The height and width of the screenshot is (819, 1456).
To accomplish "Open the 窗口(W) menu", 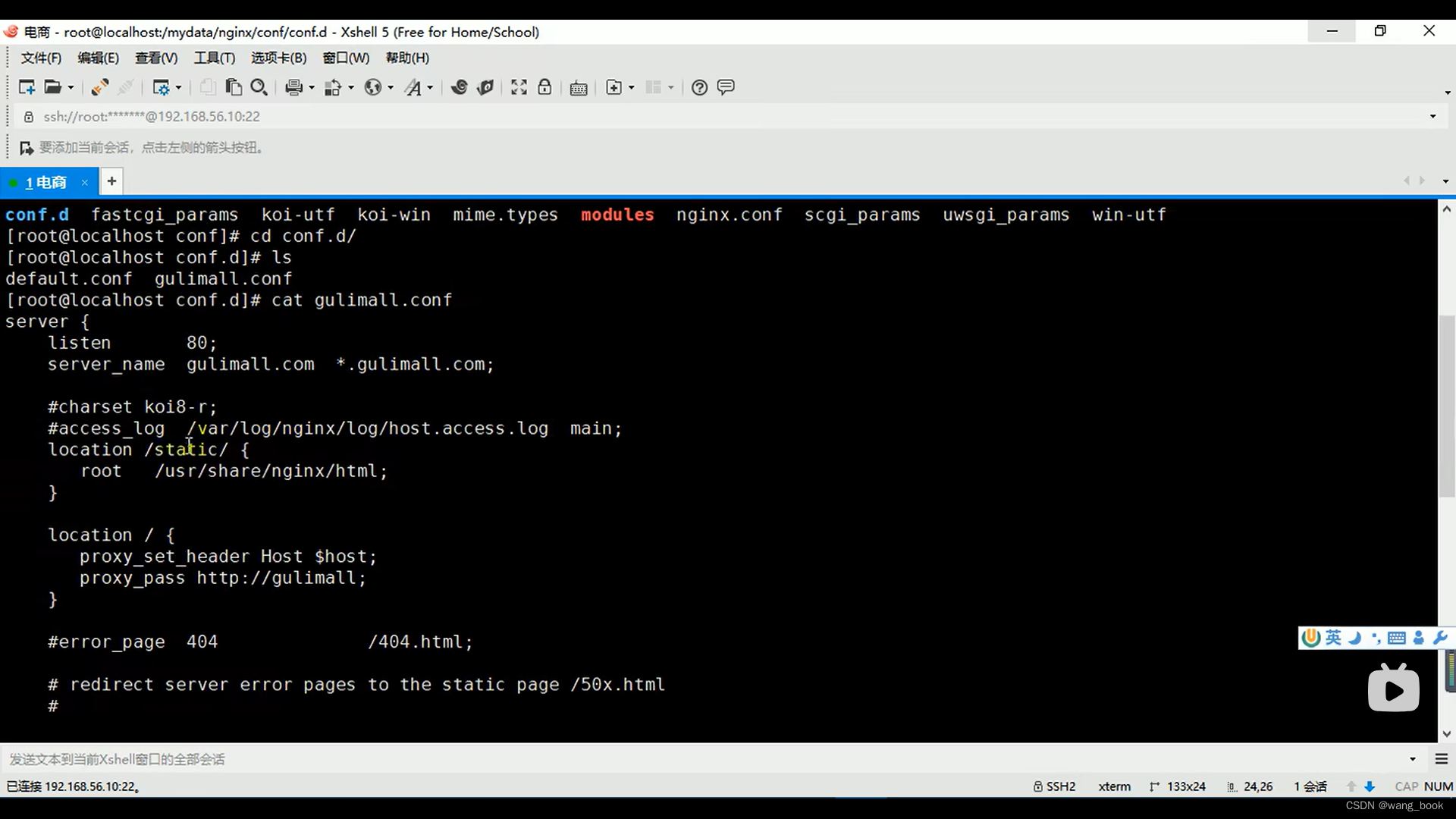I will [346, 58].
